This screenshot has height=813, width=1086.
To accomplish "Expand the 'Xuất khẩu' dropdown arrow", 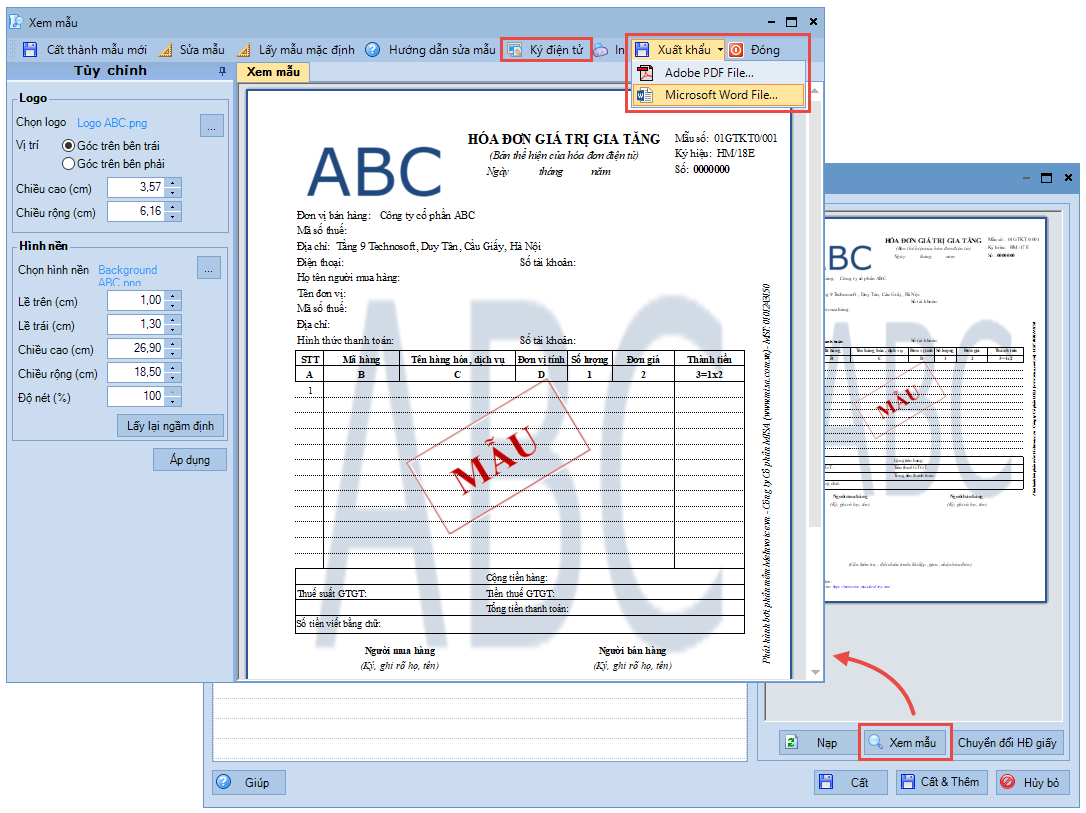I will [720, 50].
